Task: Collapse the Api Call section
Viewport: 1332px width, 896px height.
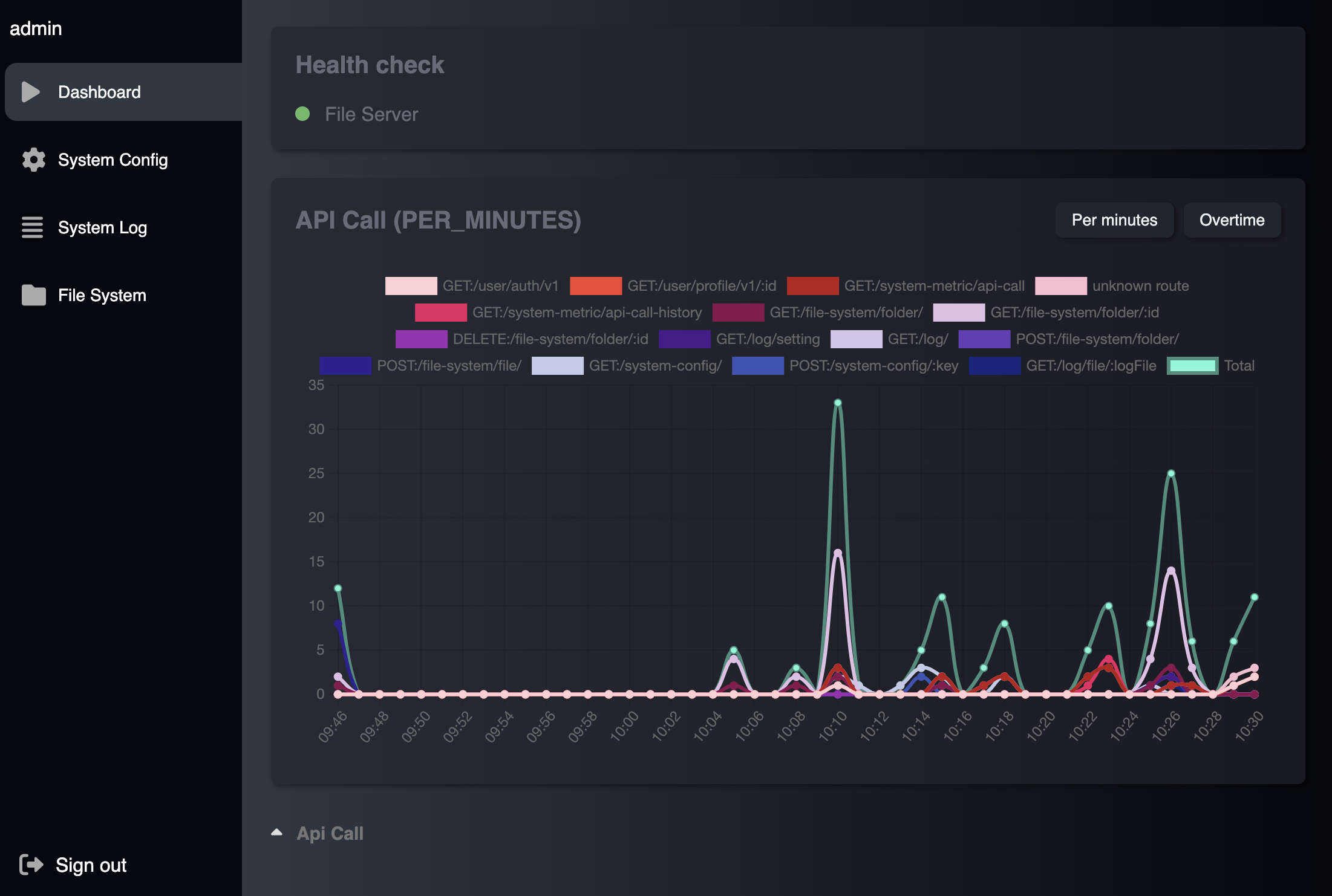Action: point(330,833)
